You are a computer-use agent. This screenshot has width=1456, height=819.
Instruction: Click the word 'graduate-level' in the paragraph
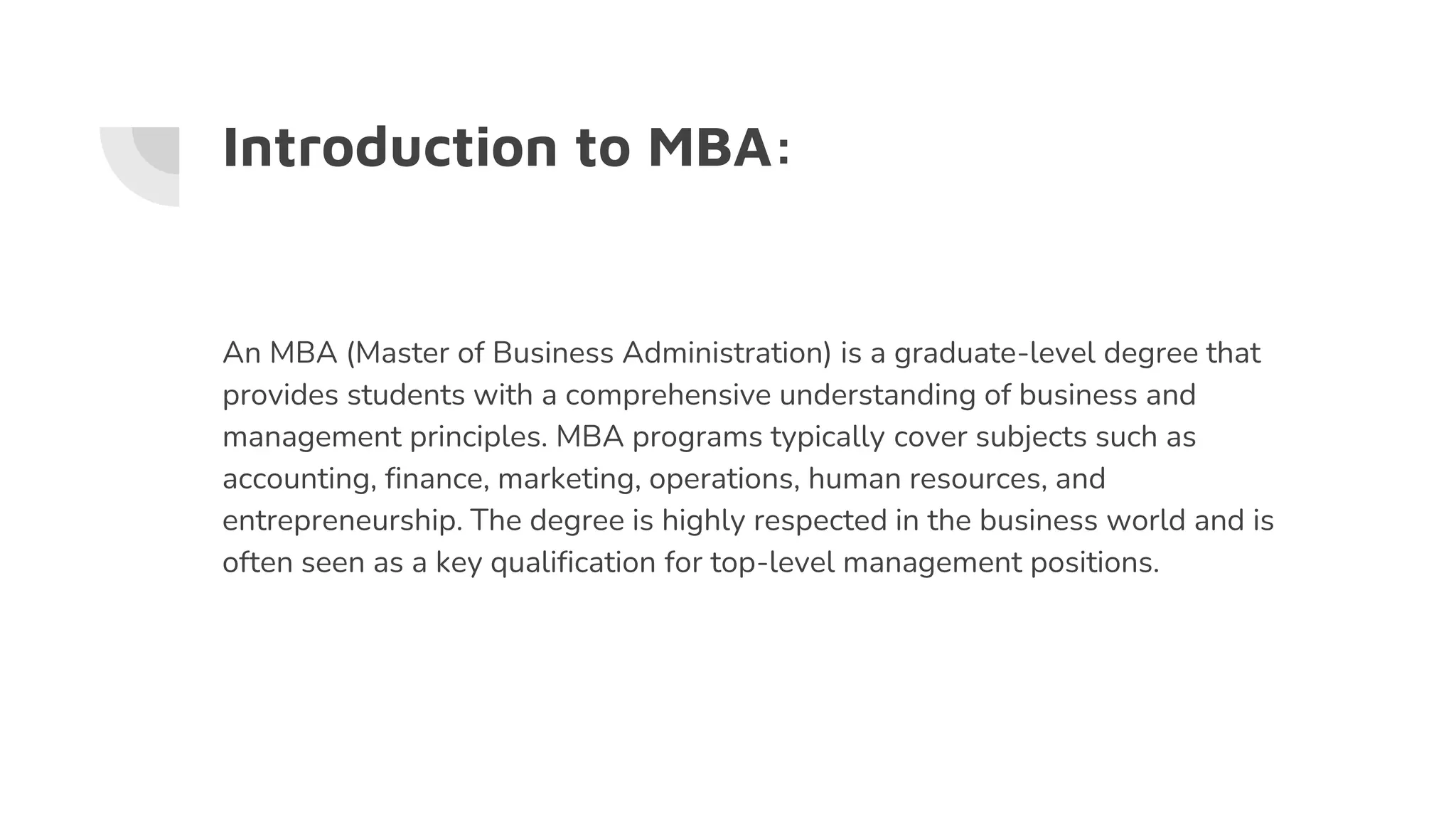[x=994, y=353]
